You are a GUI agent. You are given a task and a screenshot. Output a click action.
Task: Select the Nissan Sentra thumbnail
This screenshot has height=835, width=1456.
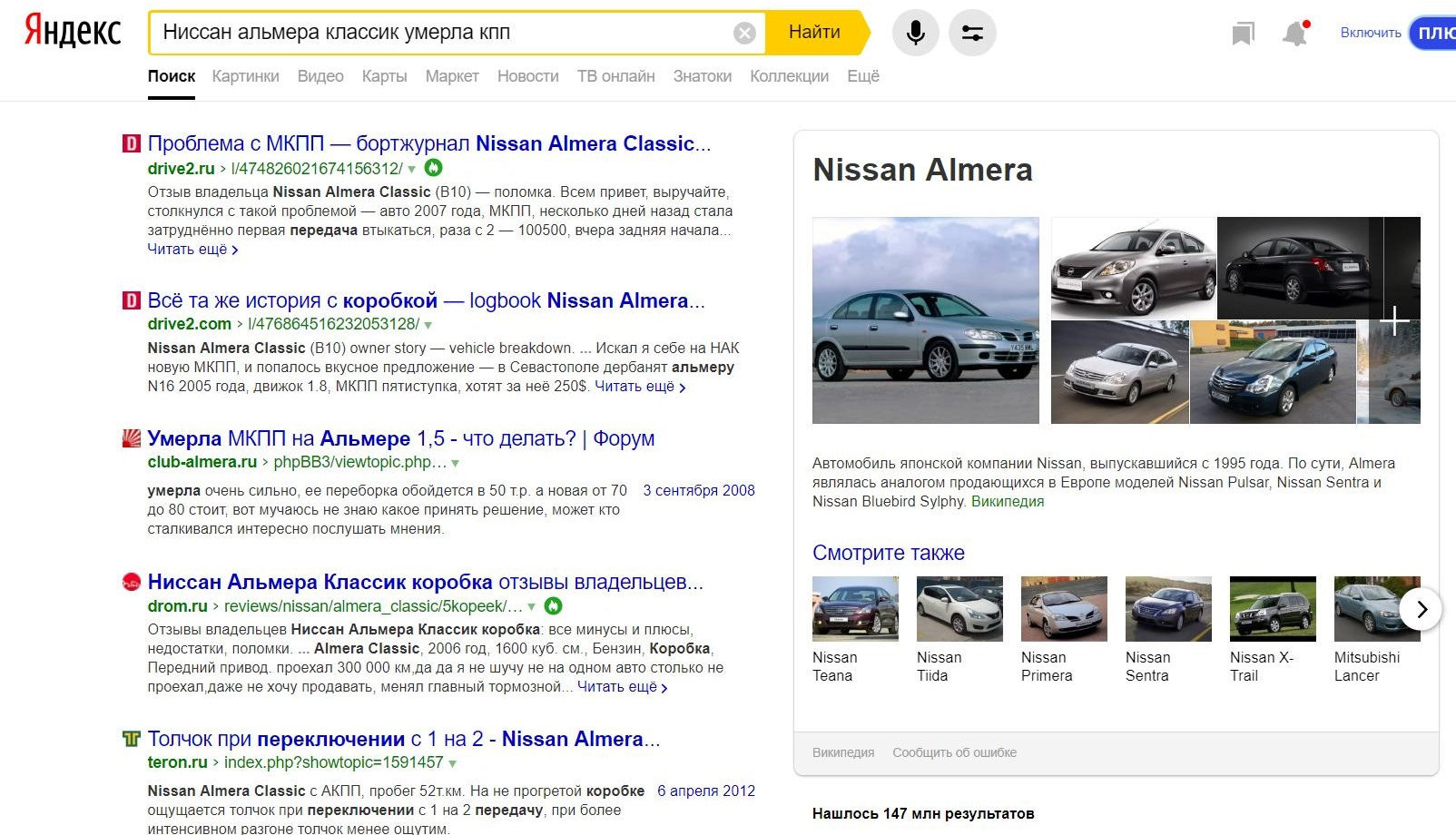coord(1168,609)
